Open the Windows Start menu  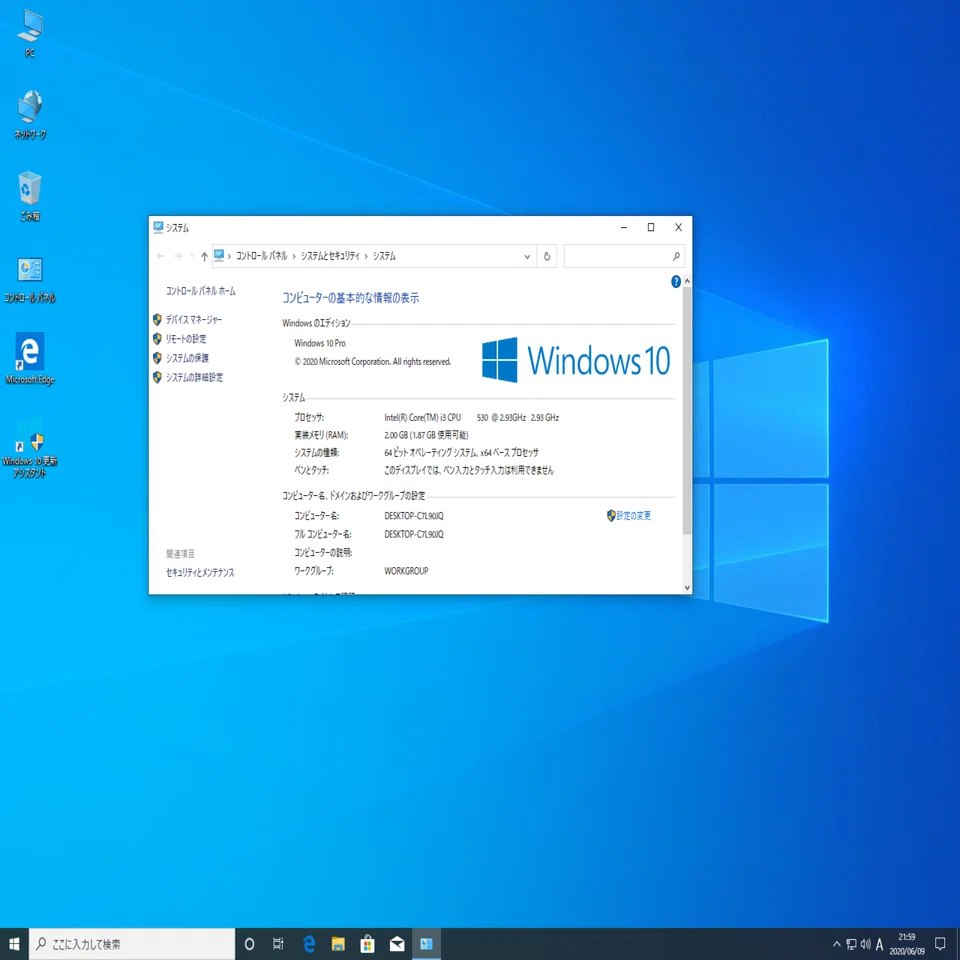point(14,944)
